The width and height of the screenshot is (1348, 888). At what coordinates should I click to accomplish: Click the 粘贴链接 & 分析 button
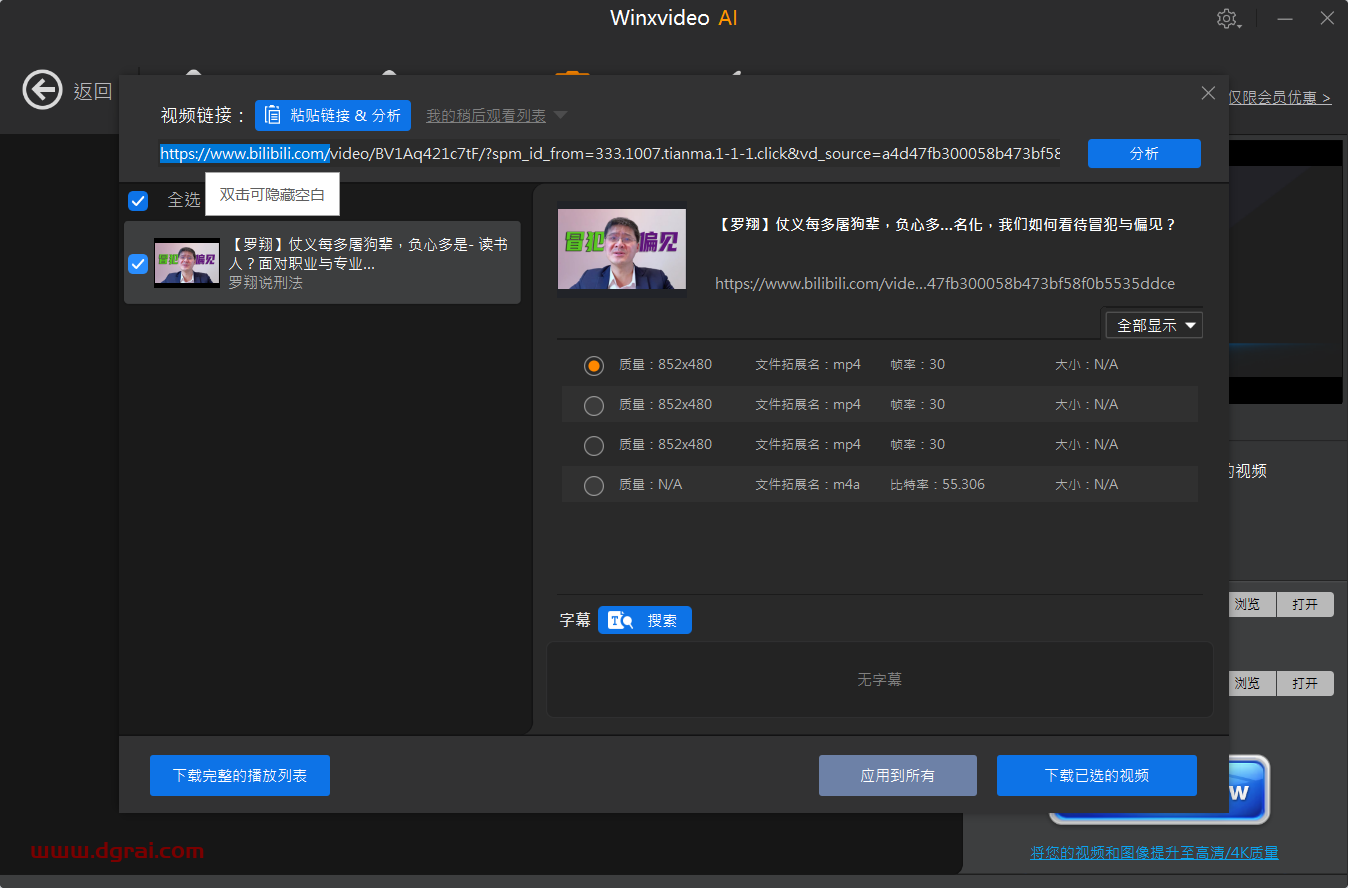coord(333,115)
